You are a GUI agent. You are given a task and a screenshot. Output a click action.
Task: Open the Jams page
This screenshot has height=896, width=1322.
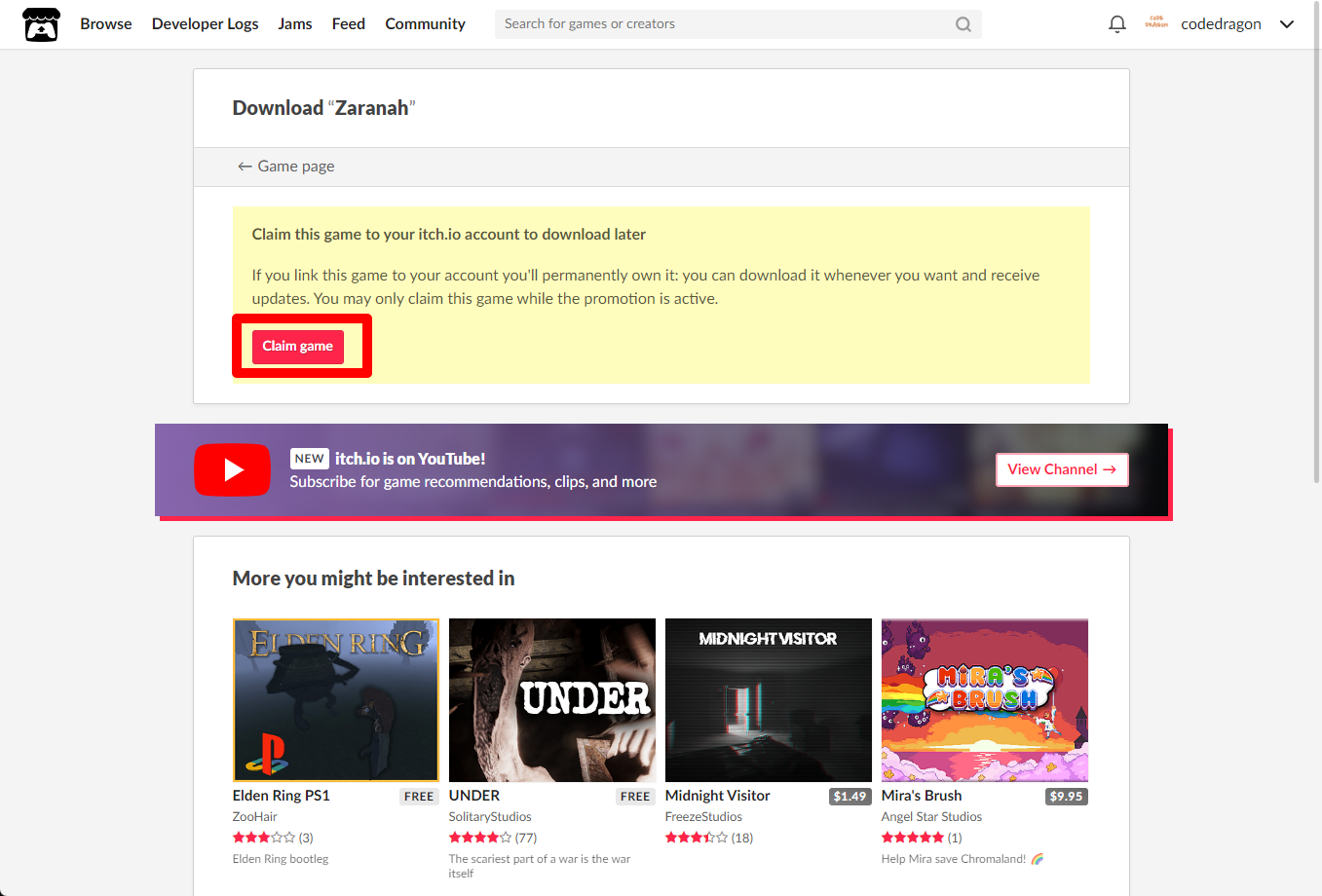[x=295, y=24]
